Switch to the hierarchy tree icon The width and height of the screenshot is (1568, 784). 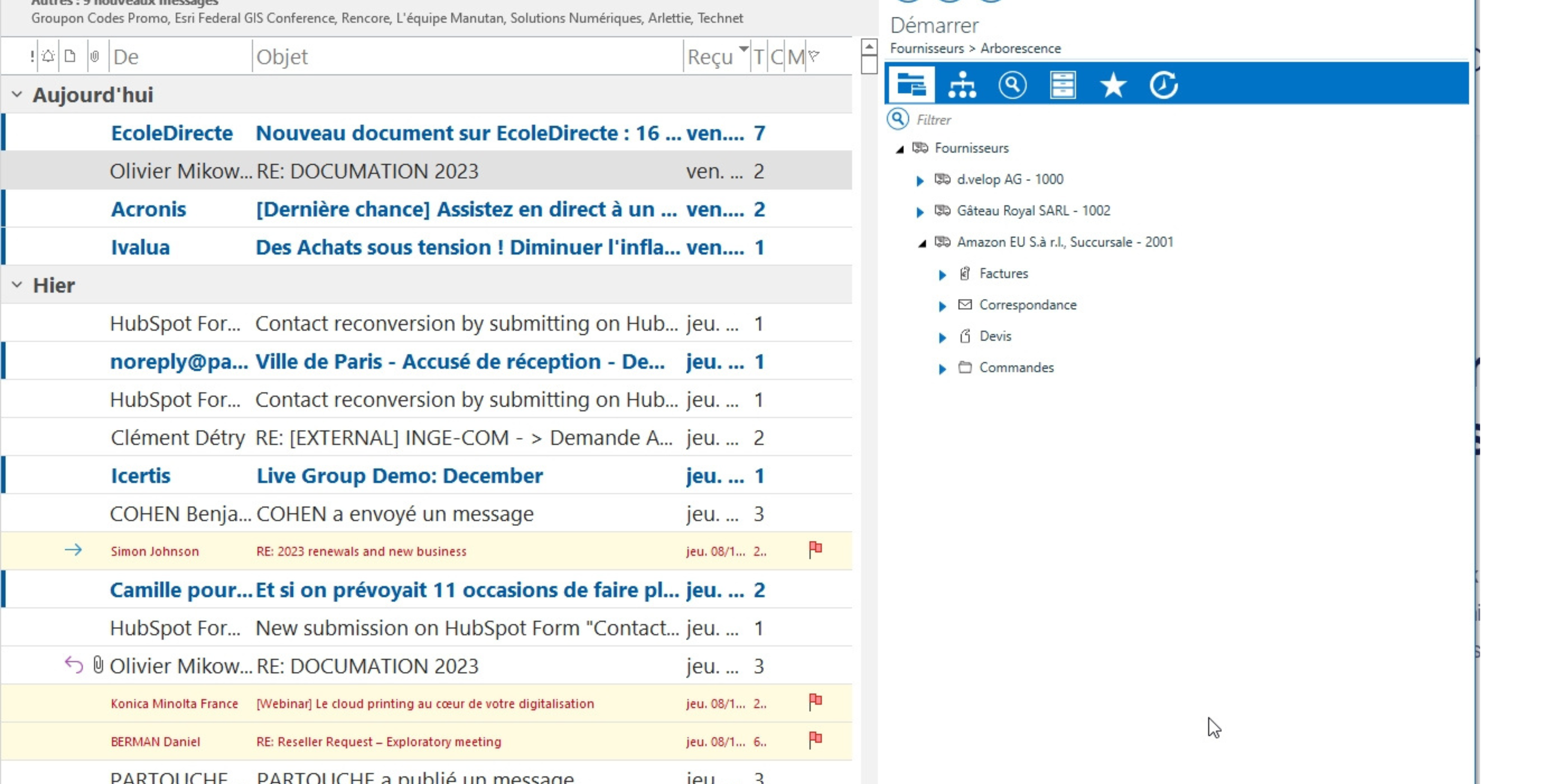tap(962, 84)
